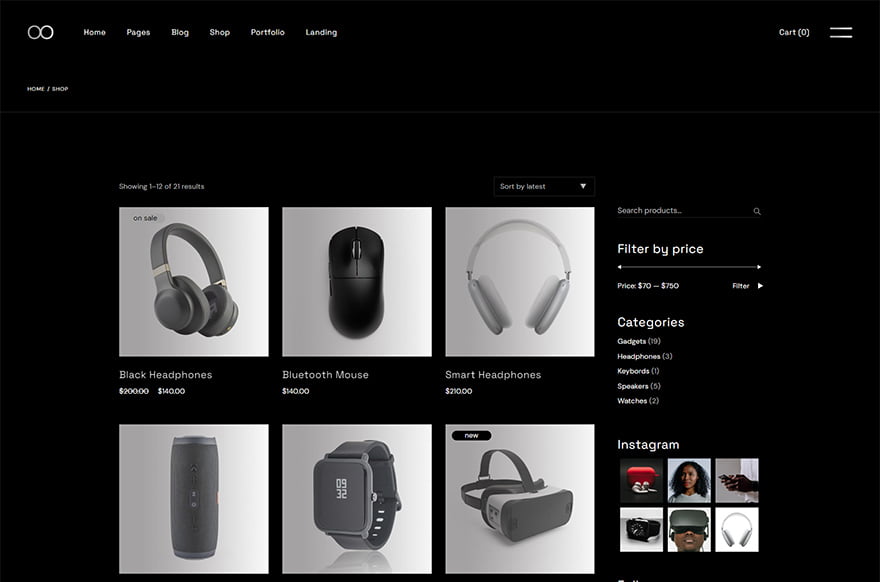Select the Speakers category
This screenshot has width=880, height=582.
(x=632, y=386)
